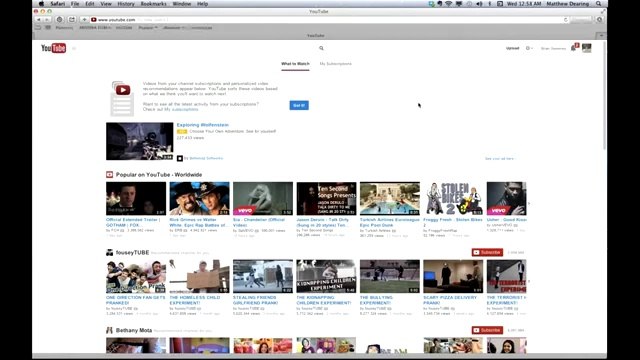Open the Help menu
Viewport: 640px width, 360px height.
coord(202,4)
